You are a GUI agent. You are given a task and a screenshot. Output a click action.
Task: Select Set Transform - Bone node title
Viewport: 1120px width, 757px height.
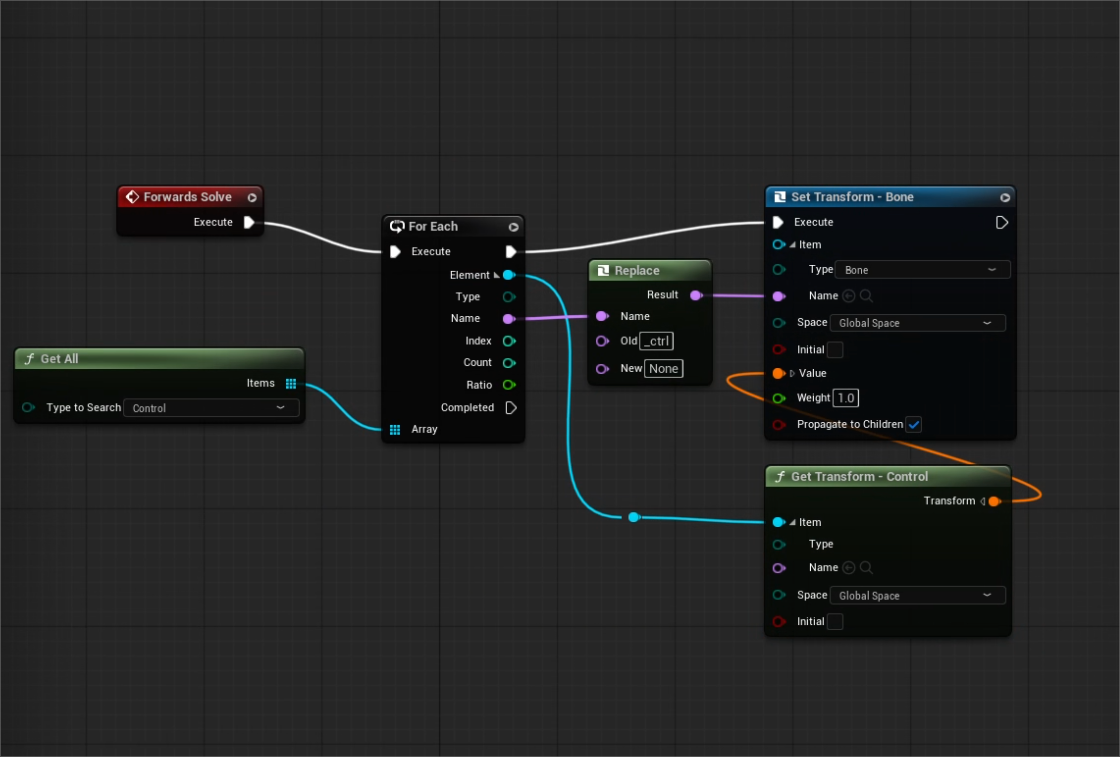[x=852, y=196]
